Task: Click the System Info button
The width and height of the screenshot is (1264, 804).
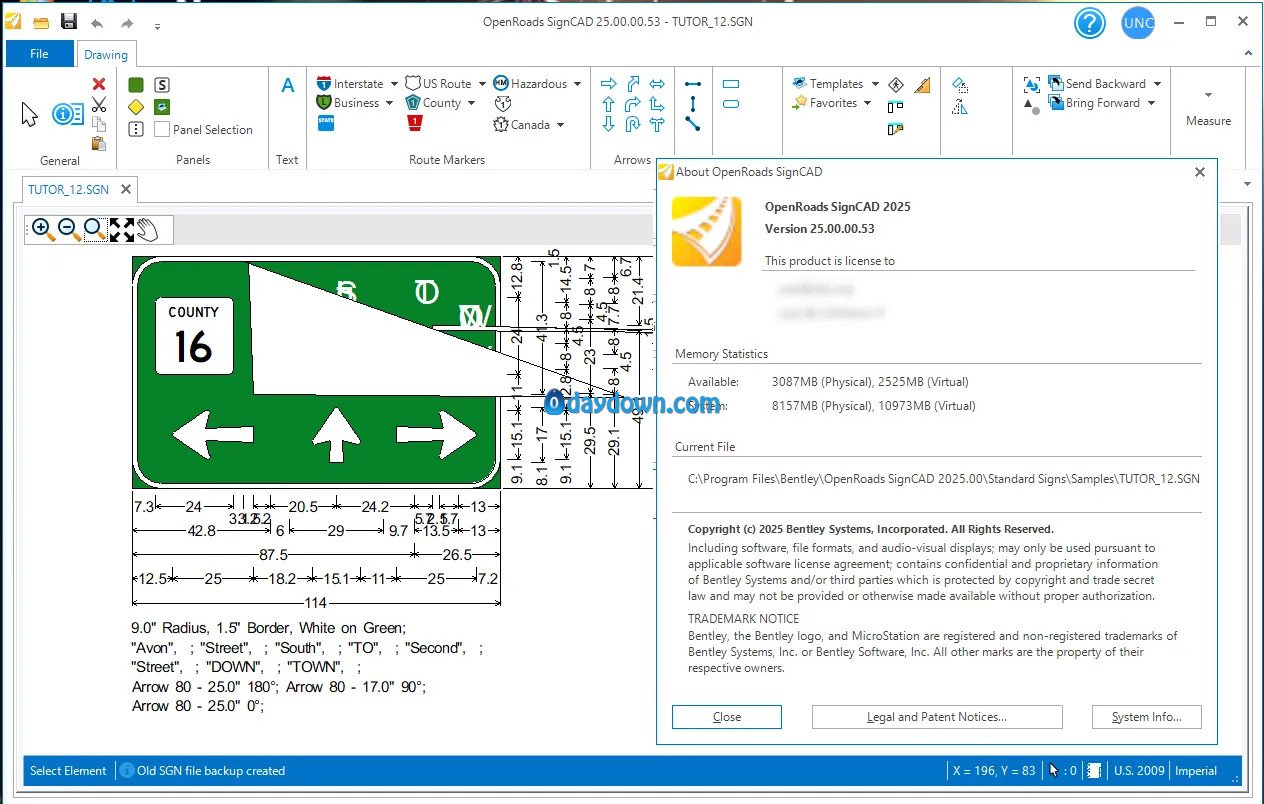Action: (x=1146, y=717)
